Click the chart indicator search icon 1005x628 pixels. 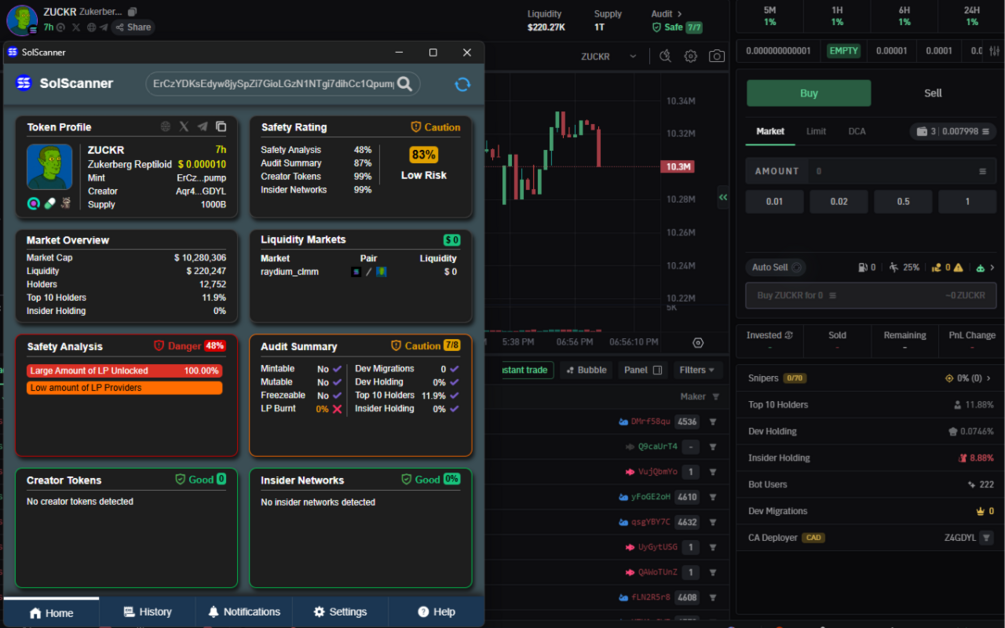(x=665, y=56)
